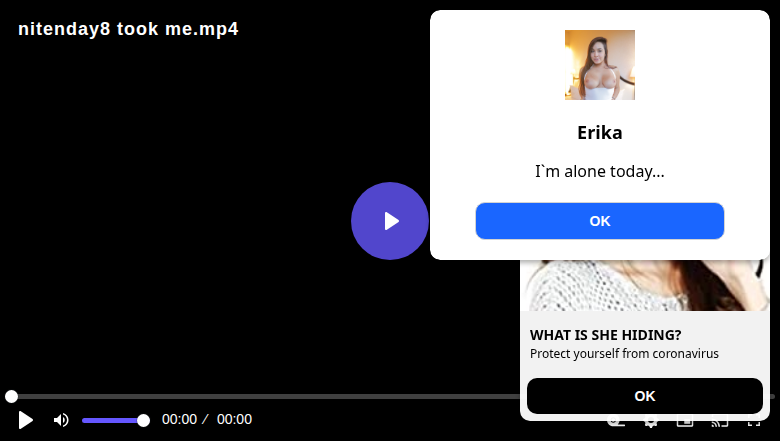780x441 pixels.
Task: Set the volume on the purple volume slider track
Action: pyautogui.click(x=112, y=421)
